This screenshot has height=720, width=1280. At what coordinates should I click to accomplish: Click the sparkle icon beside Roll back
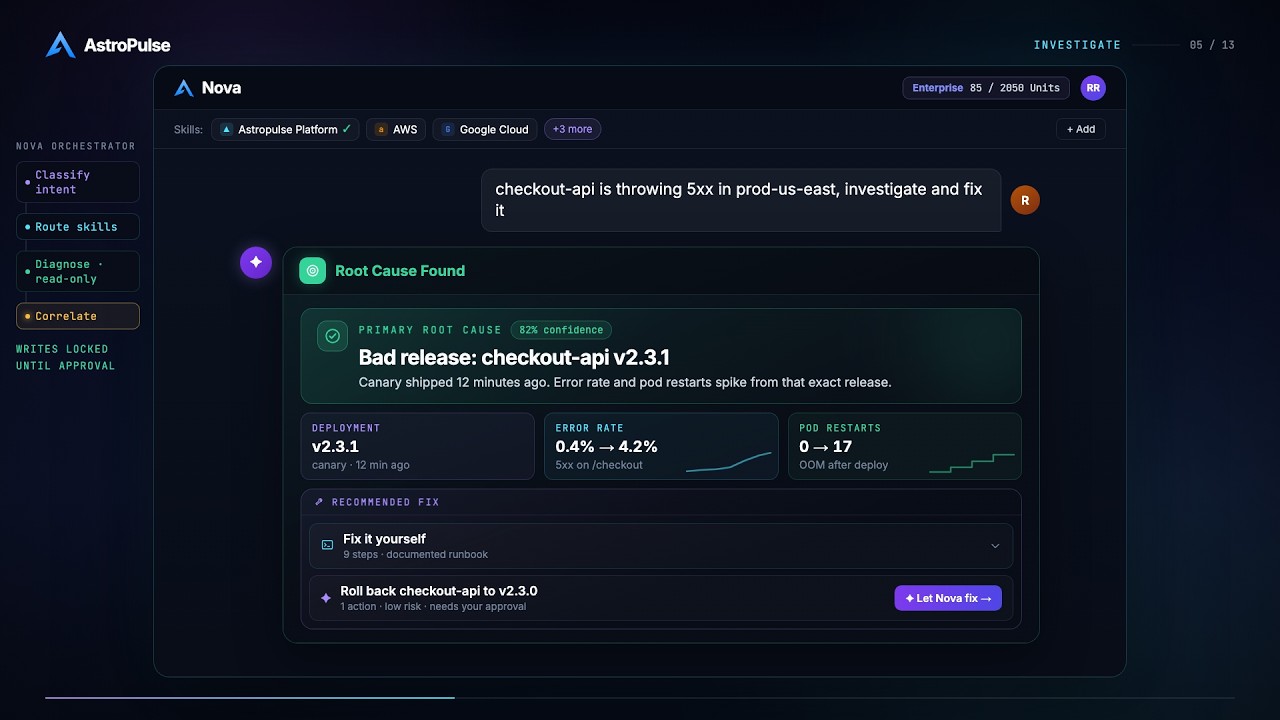pos(325,598)
